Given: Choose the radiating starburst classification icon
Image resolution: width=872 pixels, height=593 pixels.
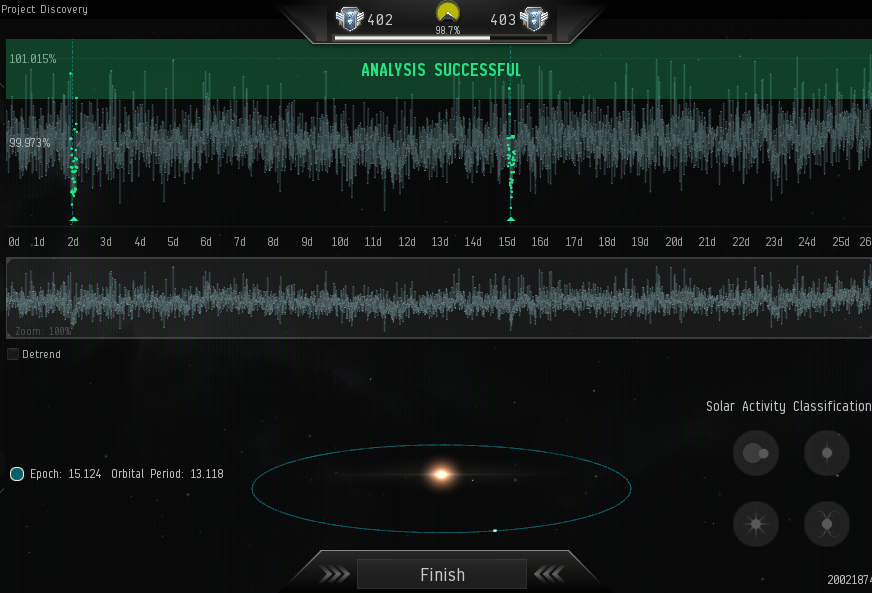Looking at the screenshot, I should pos(756,523).
